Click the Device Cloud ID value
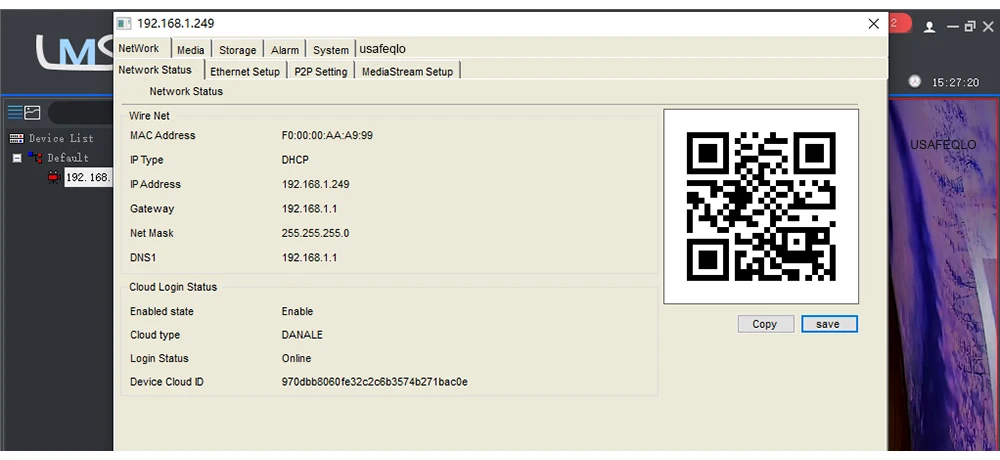The image size is (1000, 460). pyautogui.click(x=375, y=382)
